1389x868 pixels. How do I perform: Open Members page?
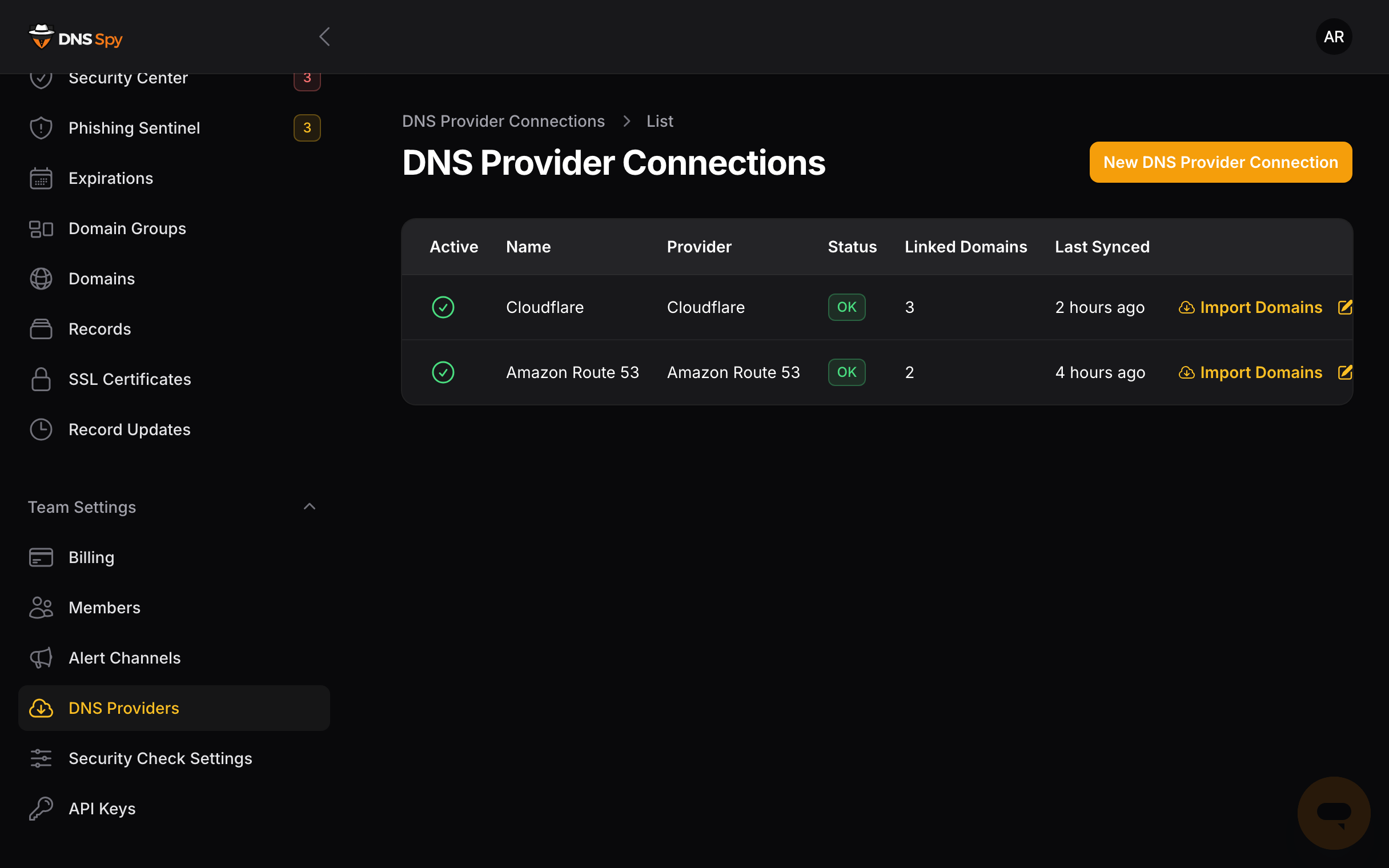tap(174, 608)
